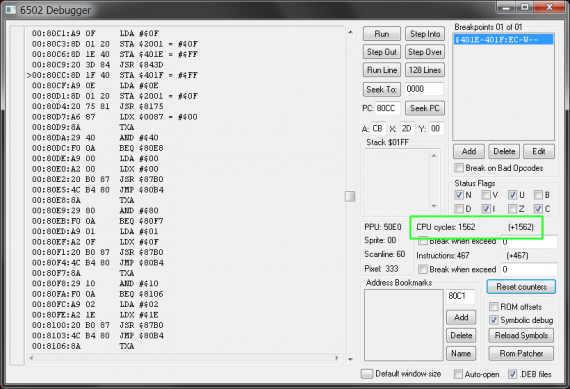The image size is (570, 389).
Task: Add an address bookmark
Action: [461, 317]
